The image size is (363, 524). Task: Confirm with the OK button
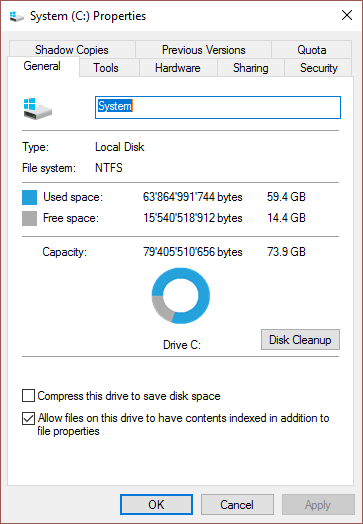coord(156,504)
